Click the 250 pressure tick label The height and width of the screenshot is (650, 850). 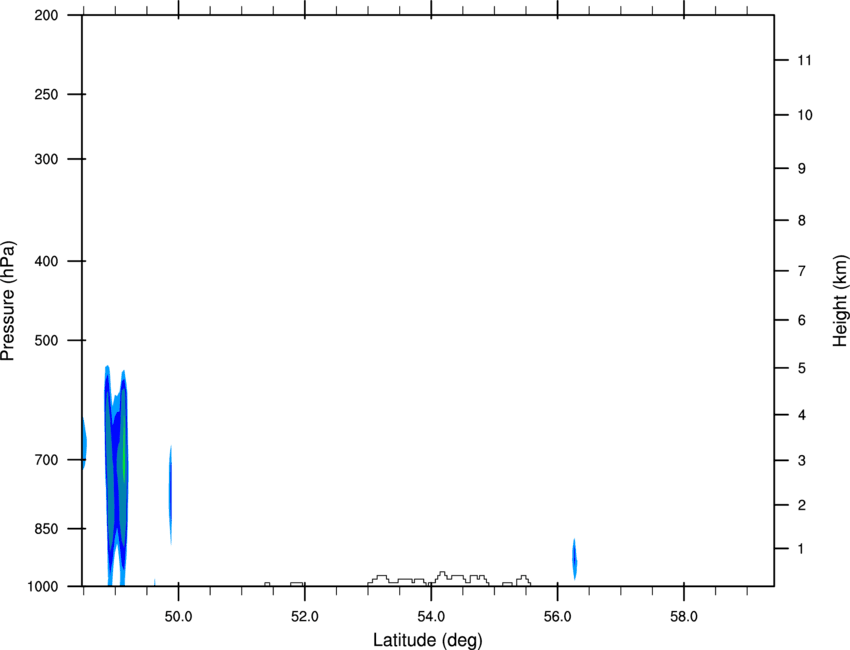pyautogui.click(x=46, y=94)
